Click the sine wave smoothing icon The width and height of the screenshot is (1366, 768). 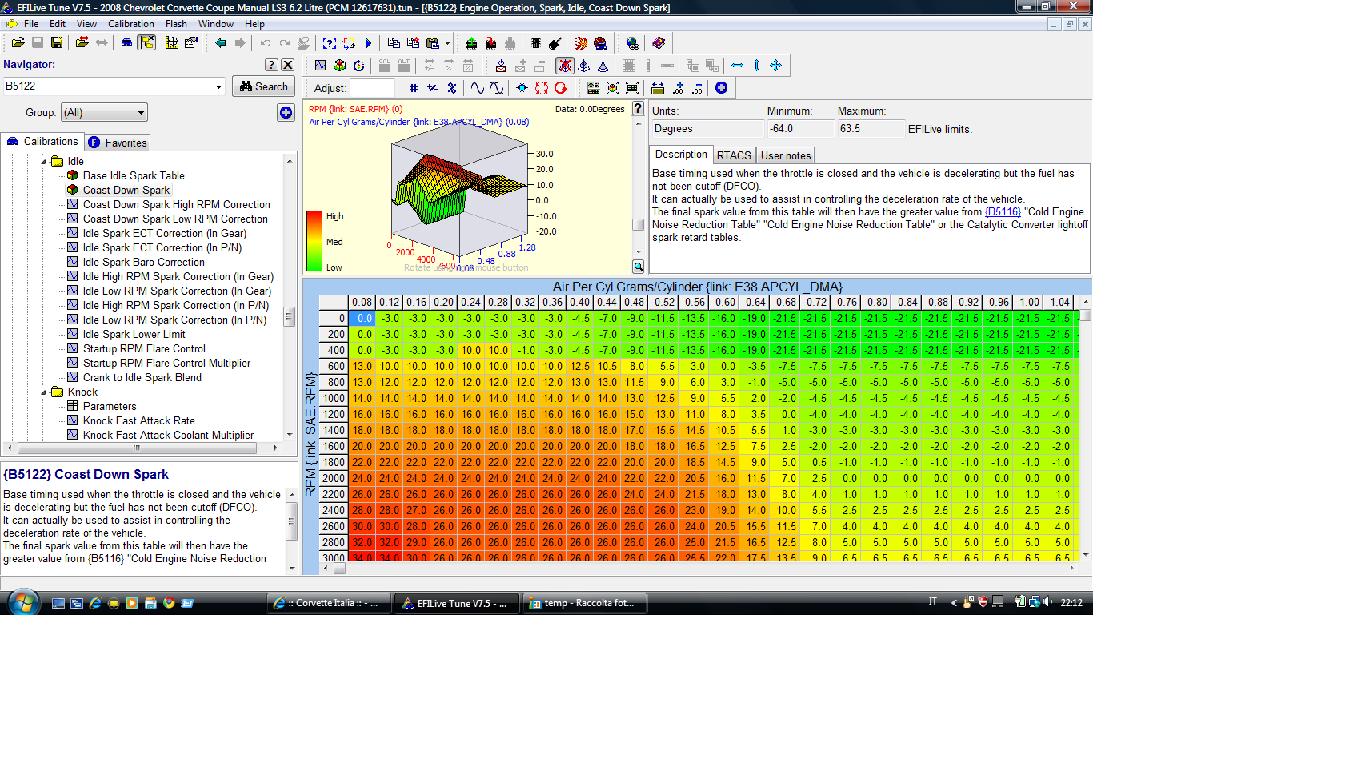(478, 88)
